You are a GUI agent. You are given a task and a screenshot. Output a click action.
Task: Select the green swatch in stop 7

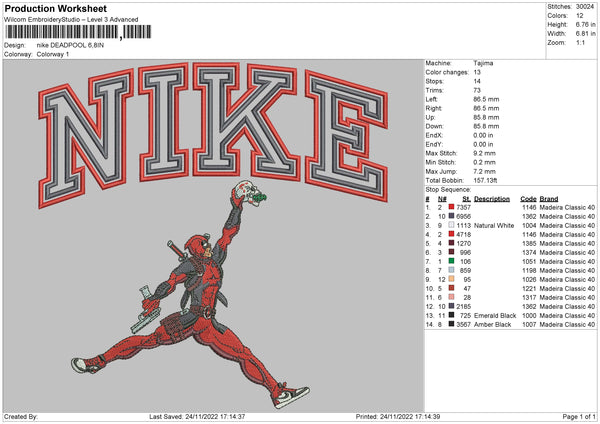(x=452, y=261)
